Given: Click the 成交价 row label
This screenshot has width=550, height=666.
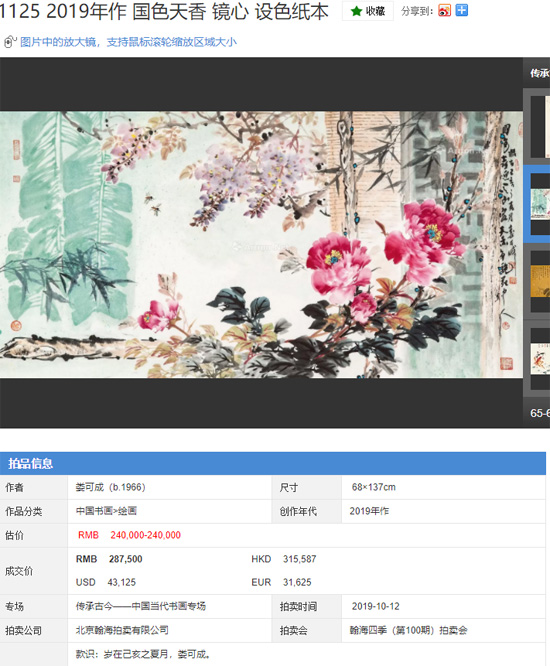Looking at the screenshot, I should pyautogui.click(x=19, y=571).
